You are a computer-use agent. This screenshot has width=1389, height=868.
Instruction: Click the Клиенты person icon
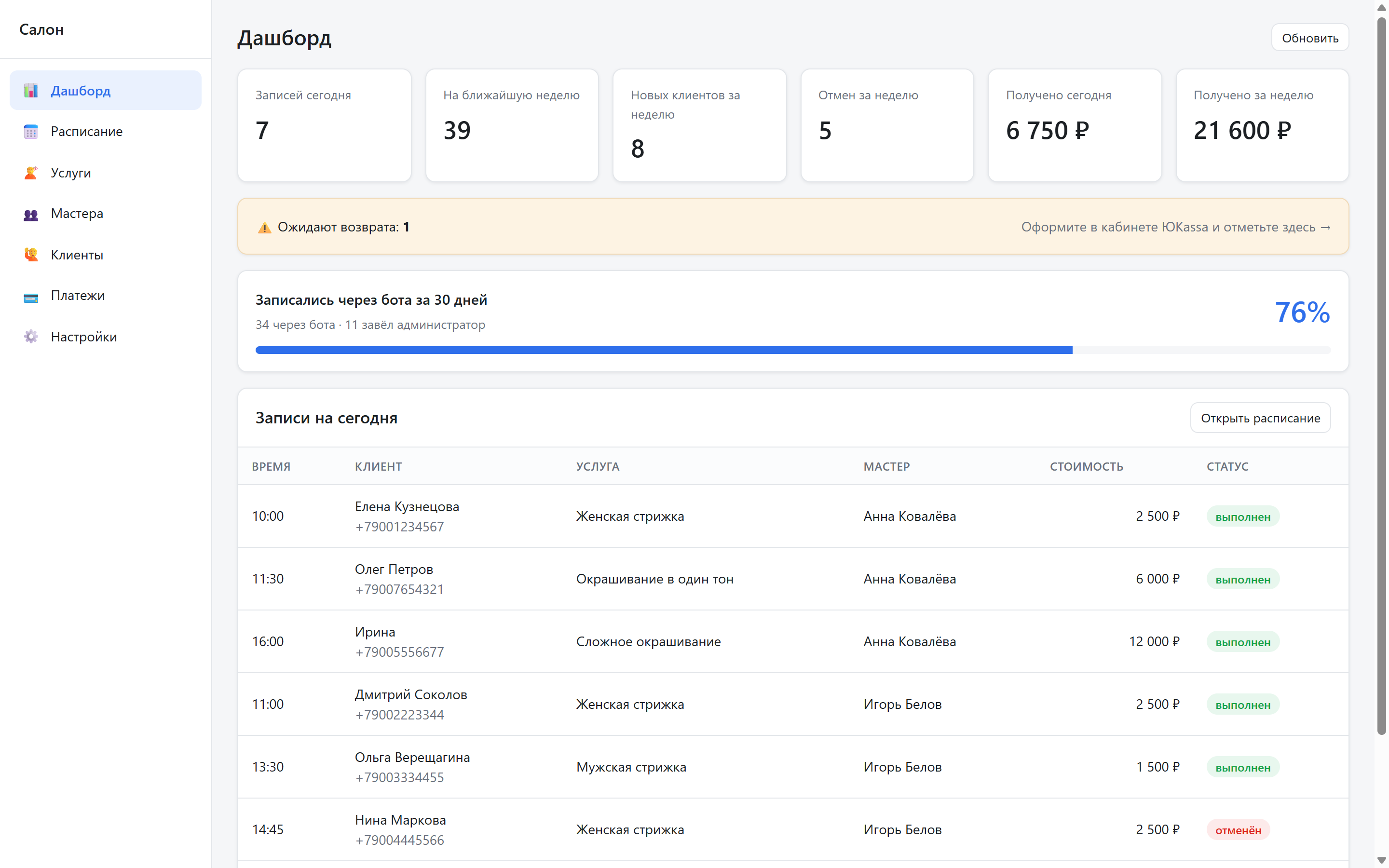click(31, 255)
